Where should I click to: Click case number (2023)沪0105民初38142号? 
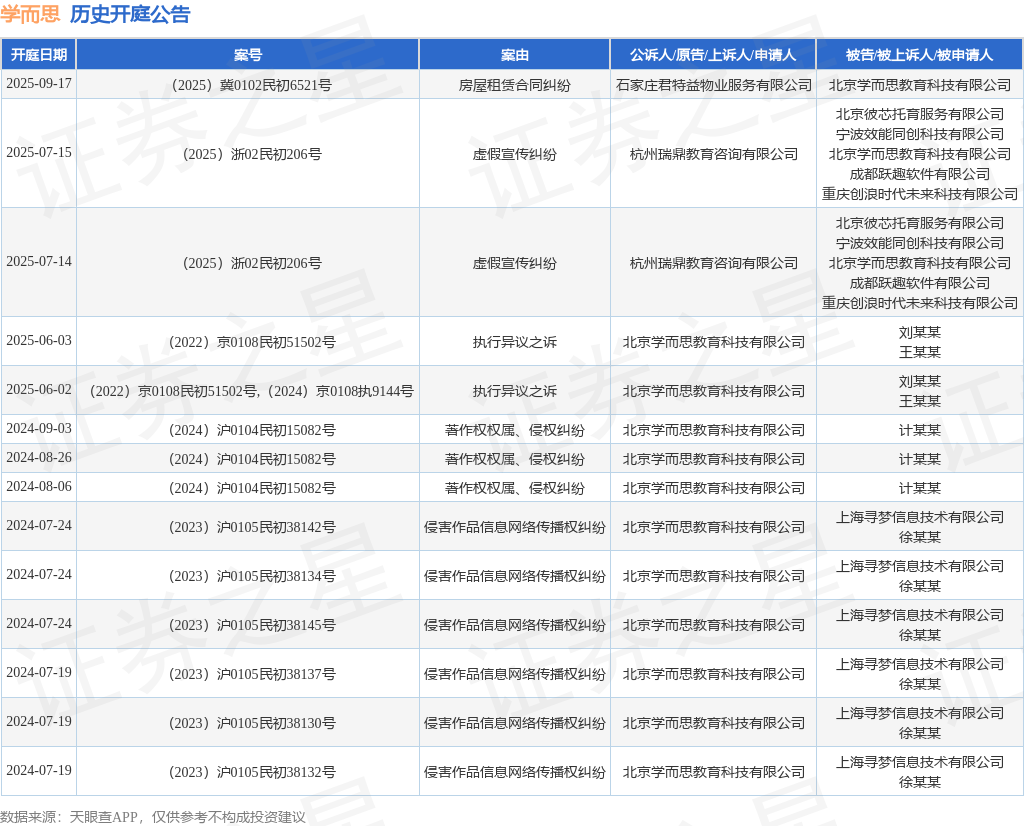tap(251, 527)
